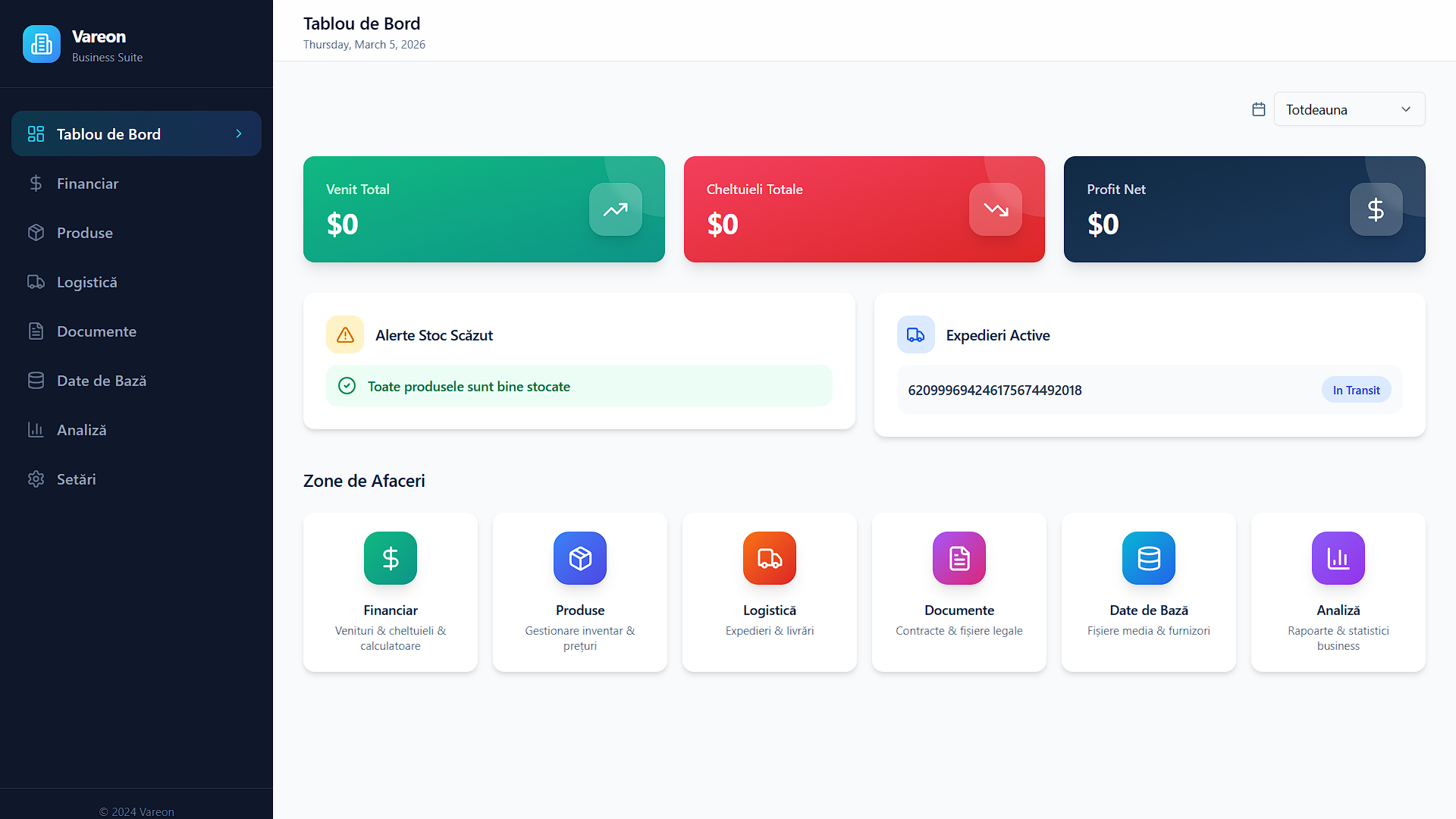Image resolution: width=1456 pixels, height=819 pixels.
Task: Select Tablou de Bord sidebar item
Action: pyautogui.click(x=136, y=133)
